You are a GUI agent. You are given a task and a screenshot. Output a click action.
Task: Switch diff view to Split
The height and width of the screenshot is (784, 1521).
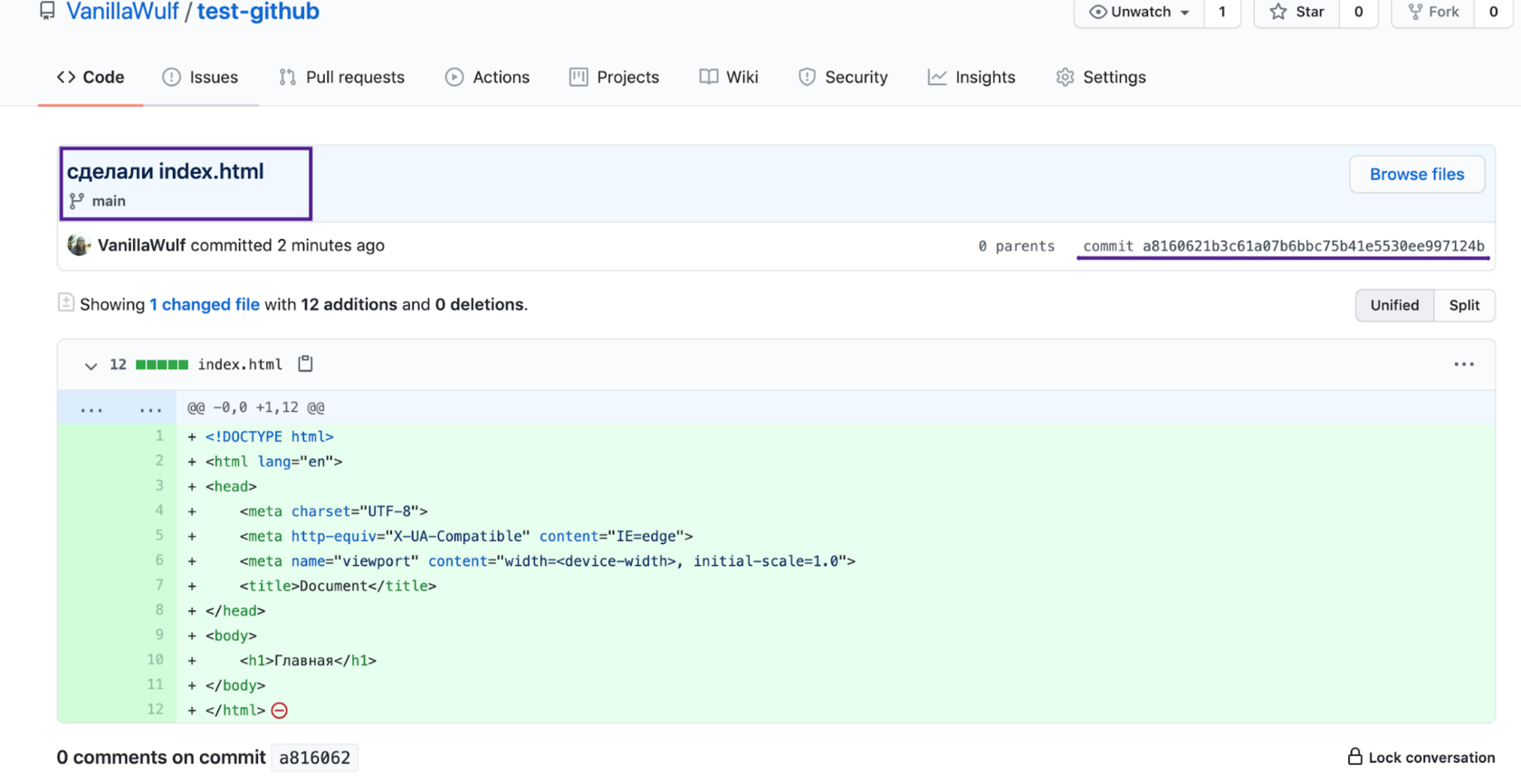[x=1464, y=305]
